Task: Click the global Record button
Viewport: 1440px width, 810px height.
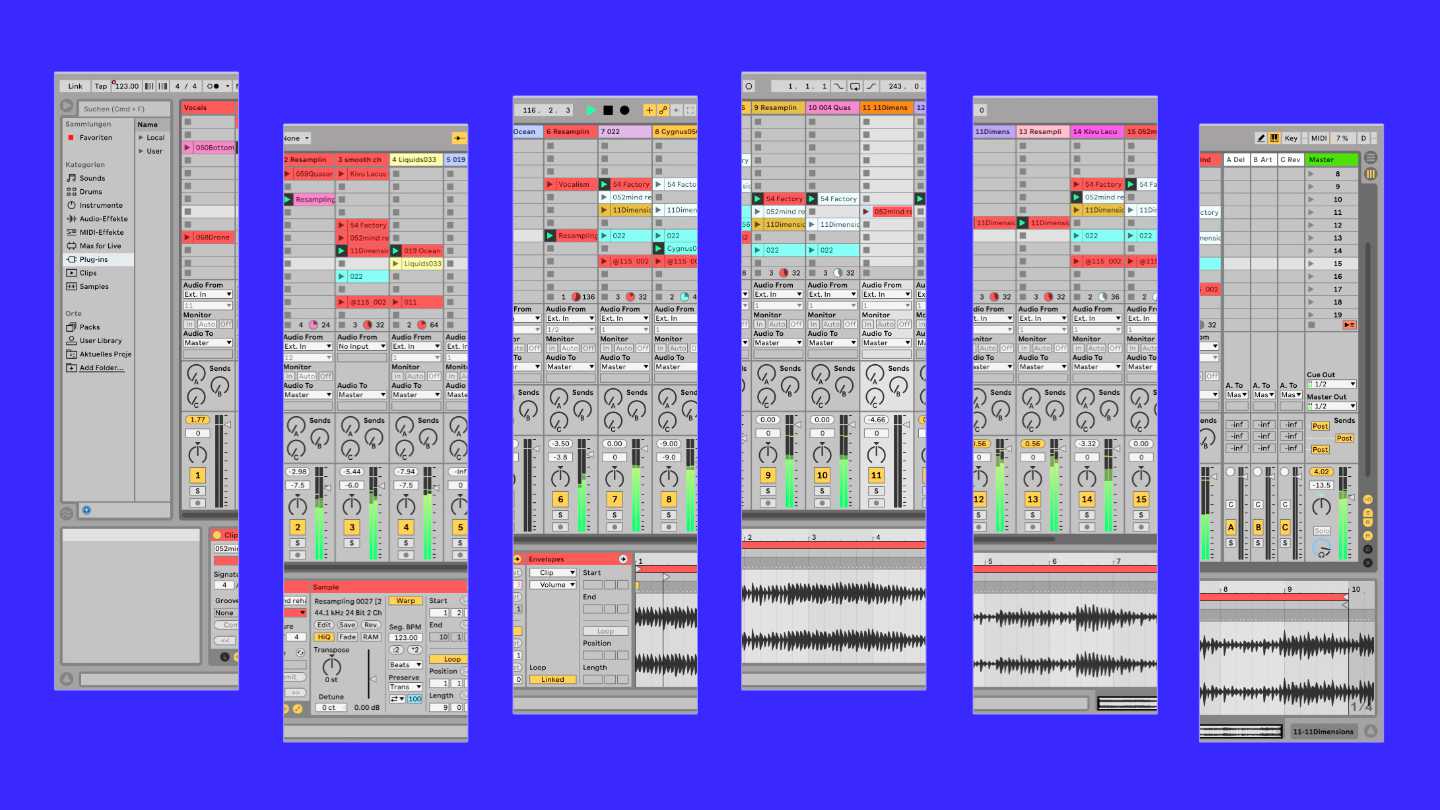Action: [625, 110]
